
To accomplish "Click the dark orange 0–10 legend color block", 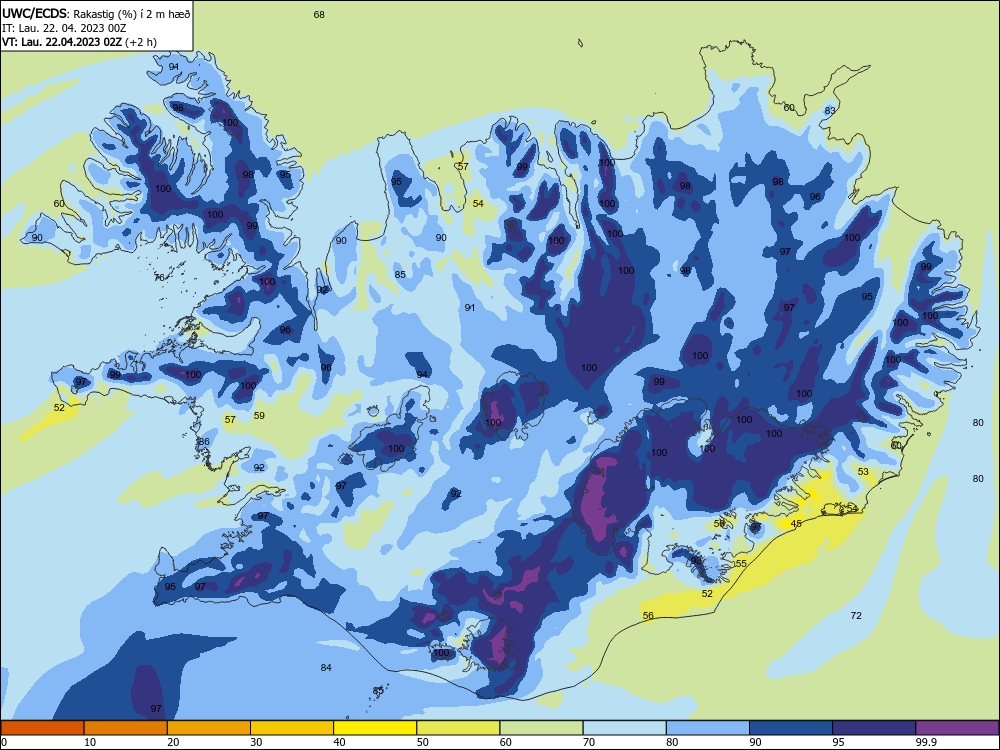I will [x=42, y=728].
